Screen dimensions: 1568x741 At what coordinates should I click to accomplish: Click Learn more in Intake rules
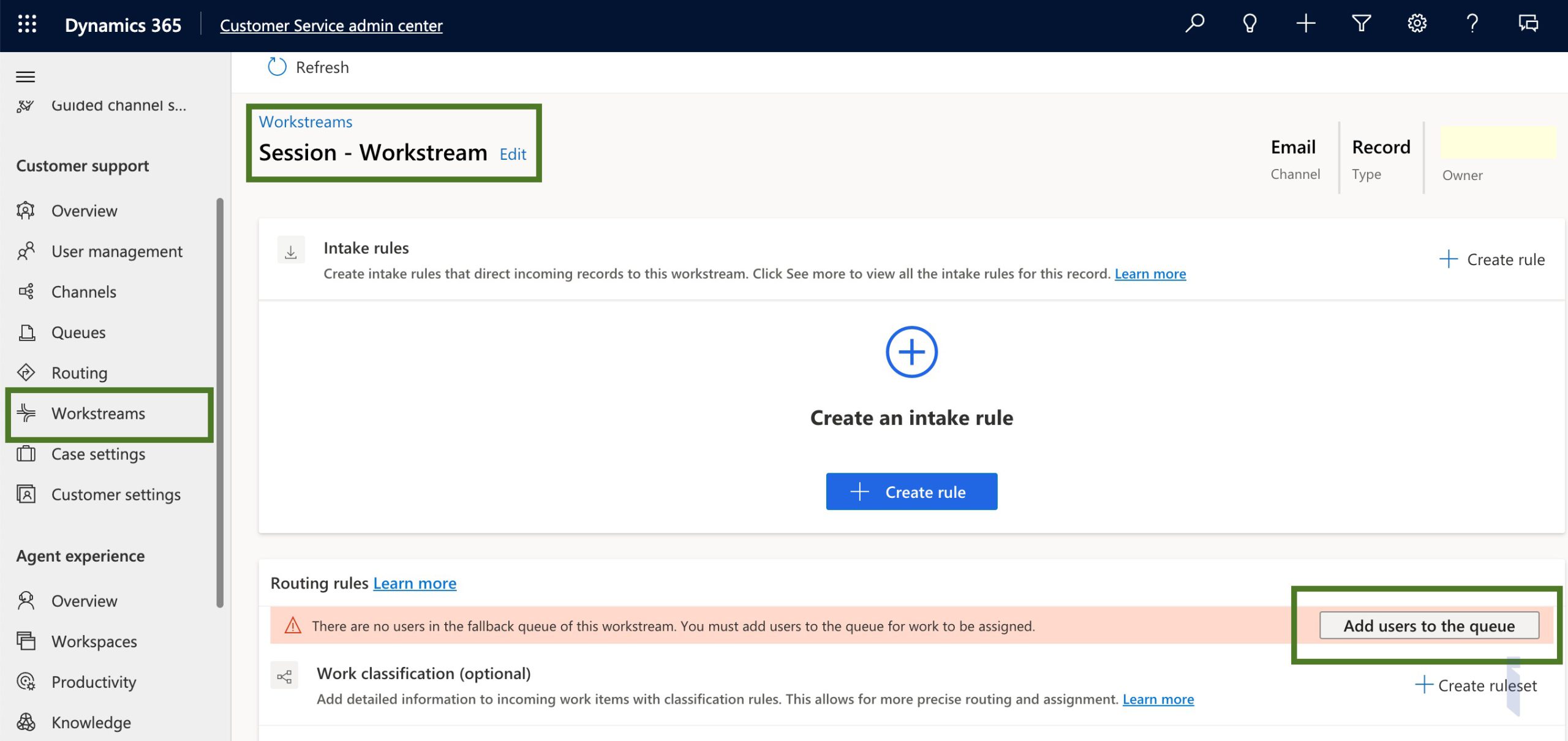1150,274
